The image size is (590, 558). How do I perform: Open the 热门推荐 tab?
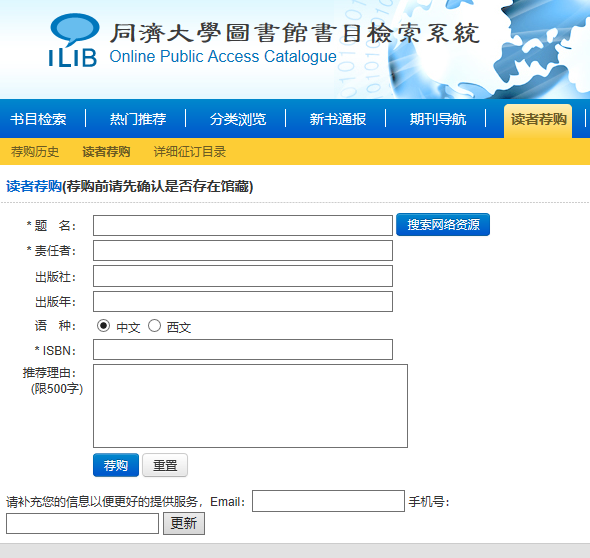[138, 119]
